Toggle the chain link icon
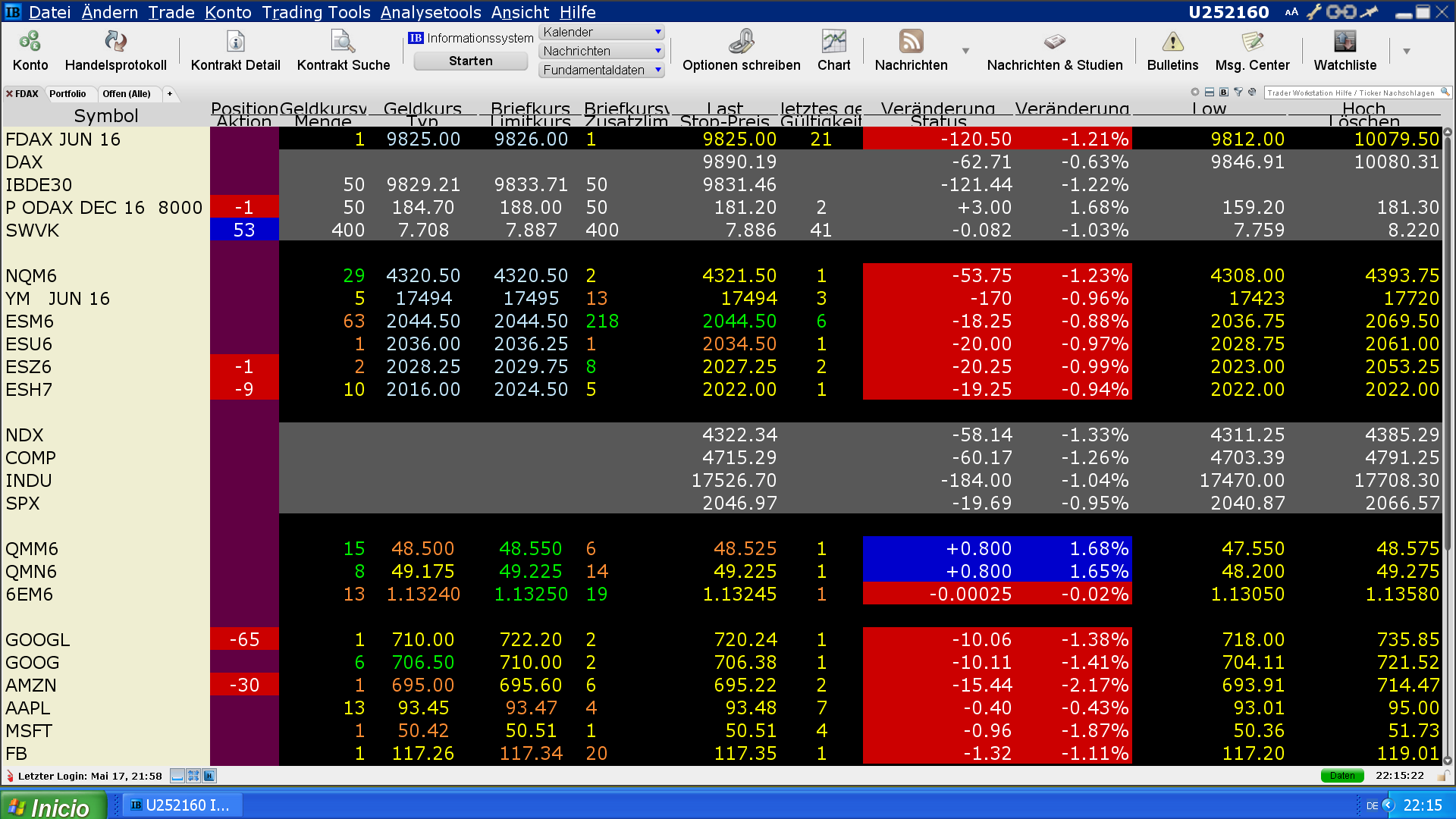The image size is (1456, 819). click(x=1341, y=11)
